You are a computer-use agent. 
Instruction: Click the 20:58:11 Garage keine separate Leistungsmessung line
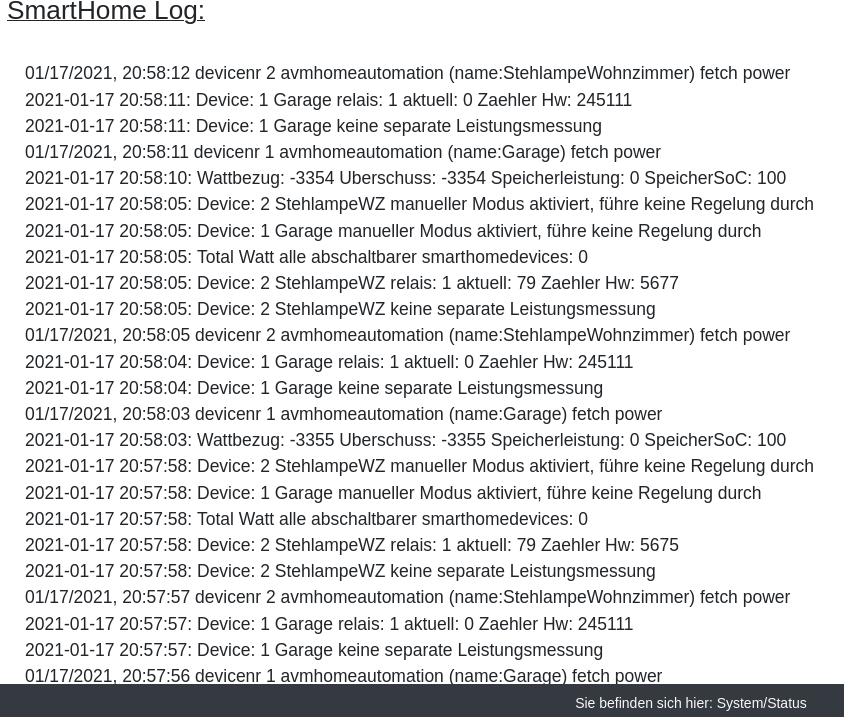pos(313,126)
